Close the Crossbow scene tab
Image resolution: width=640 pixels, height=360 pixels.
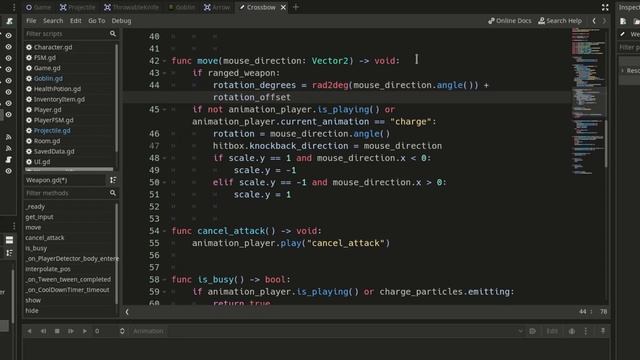coord(283,7)
